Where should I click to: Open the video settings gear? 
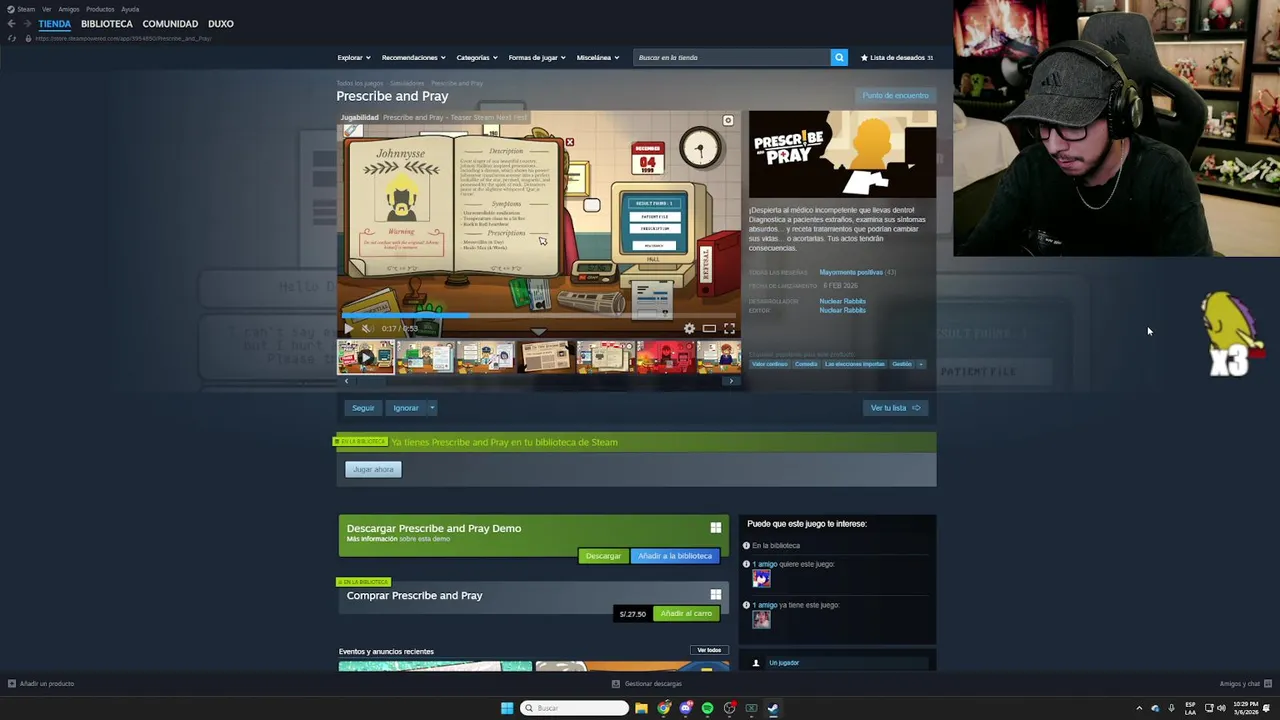(689, 328)
